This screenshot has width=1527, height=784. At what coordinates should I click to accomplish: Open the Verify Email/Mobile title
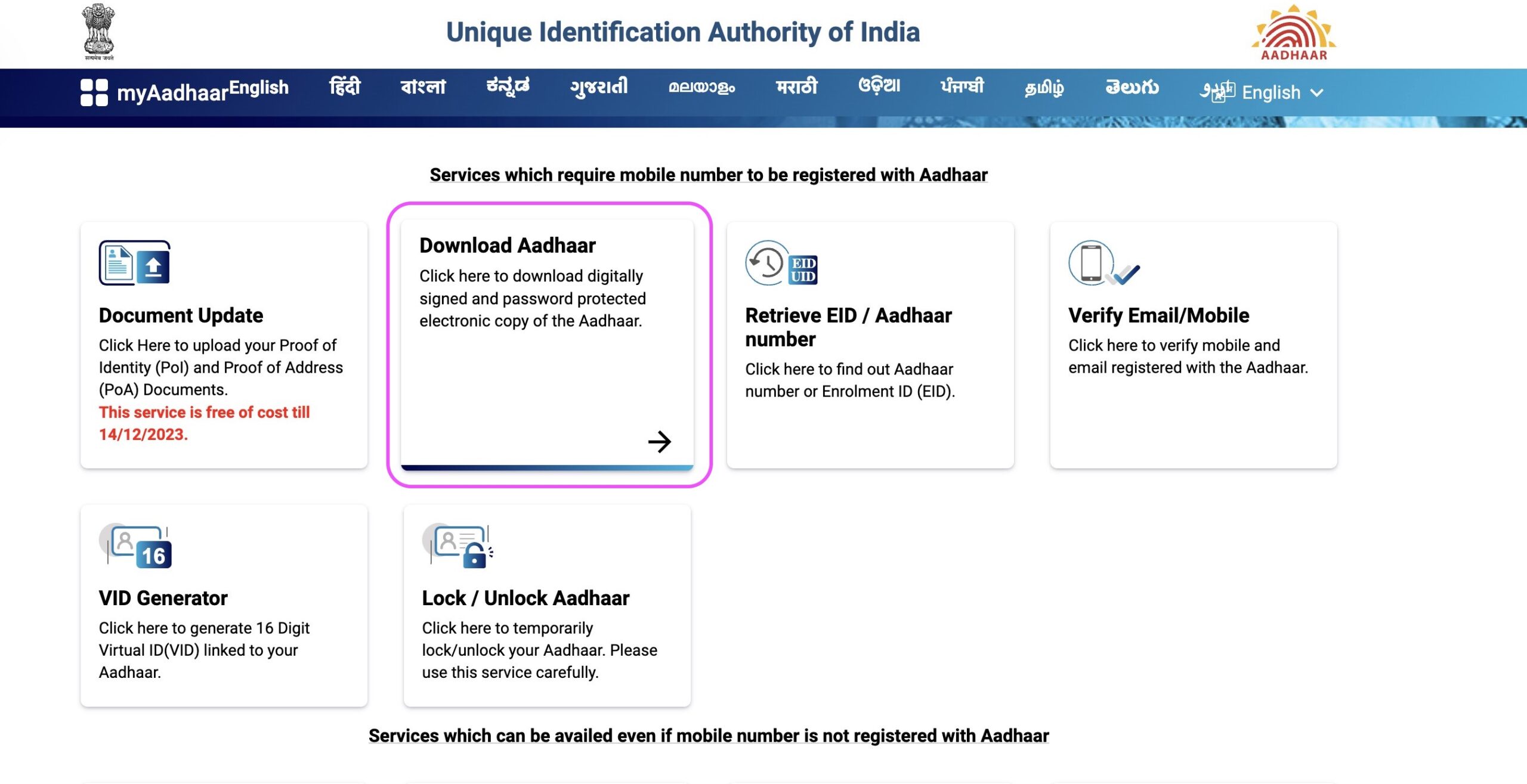1158,315
